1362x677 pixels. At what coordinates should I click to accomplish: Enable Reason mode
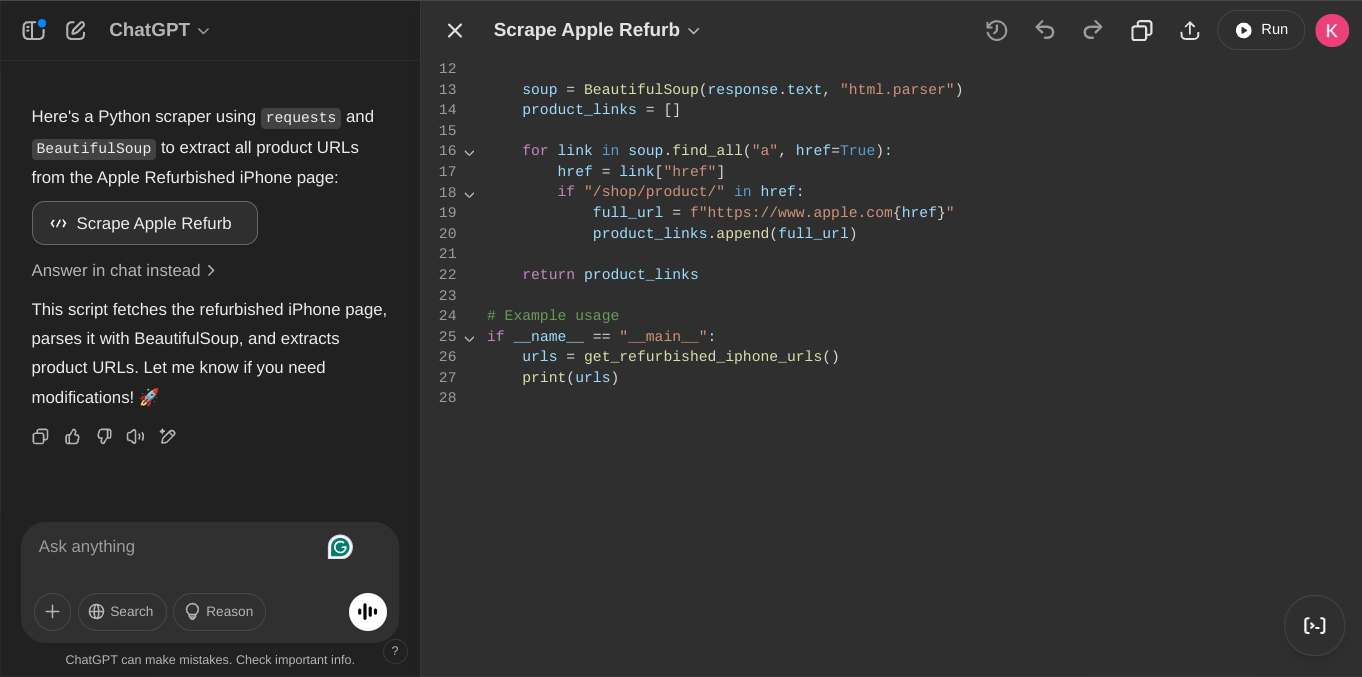pyautogui.click(x=219, y=611)
